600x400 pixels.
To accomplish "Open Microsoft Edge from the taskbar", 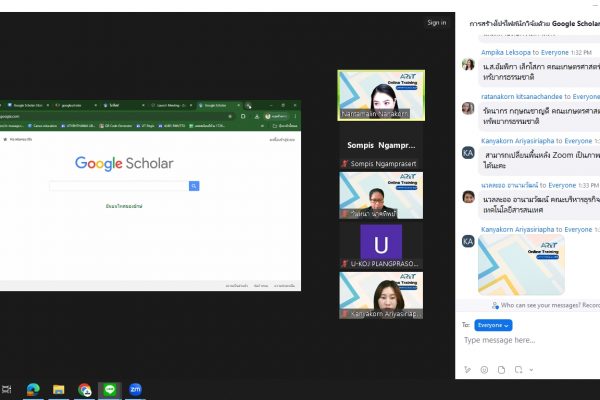I will point(33,389).
